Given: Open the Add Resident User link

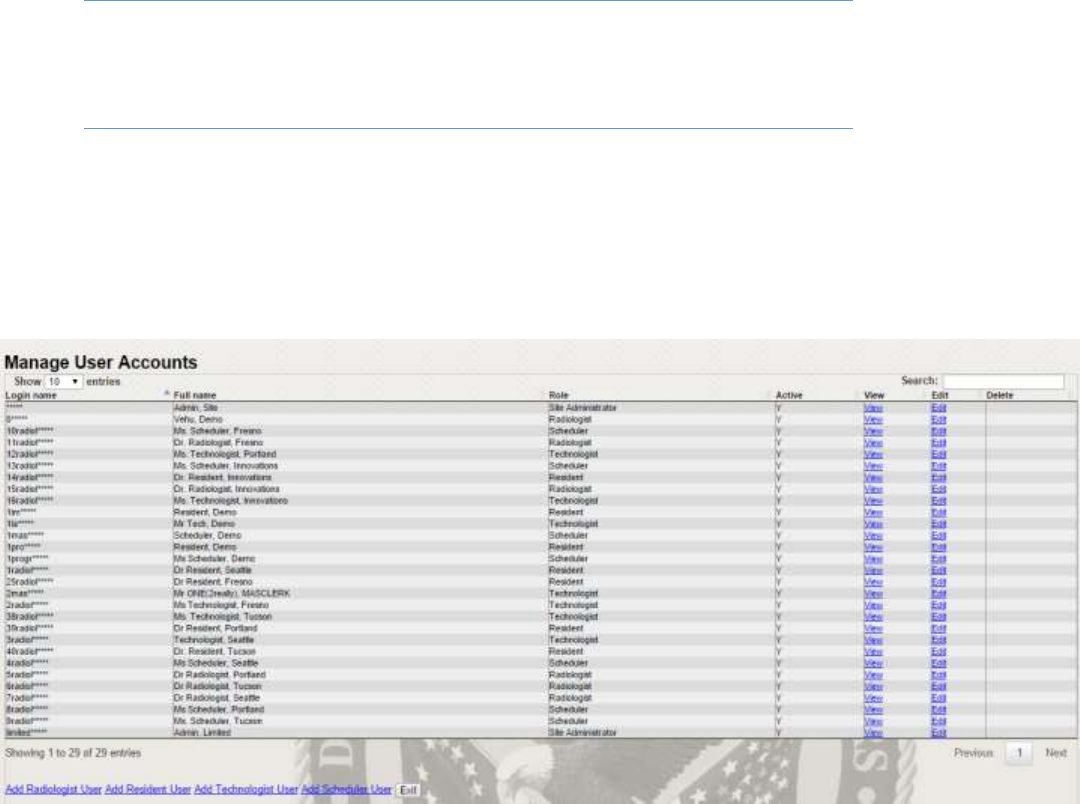Looking at the screenshot, I should [147, 790].
